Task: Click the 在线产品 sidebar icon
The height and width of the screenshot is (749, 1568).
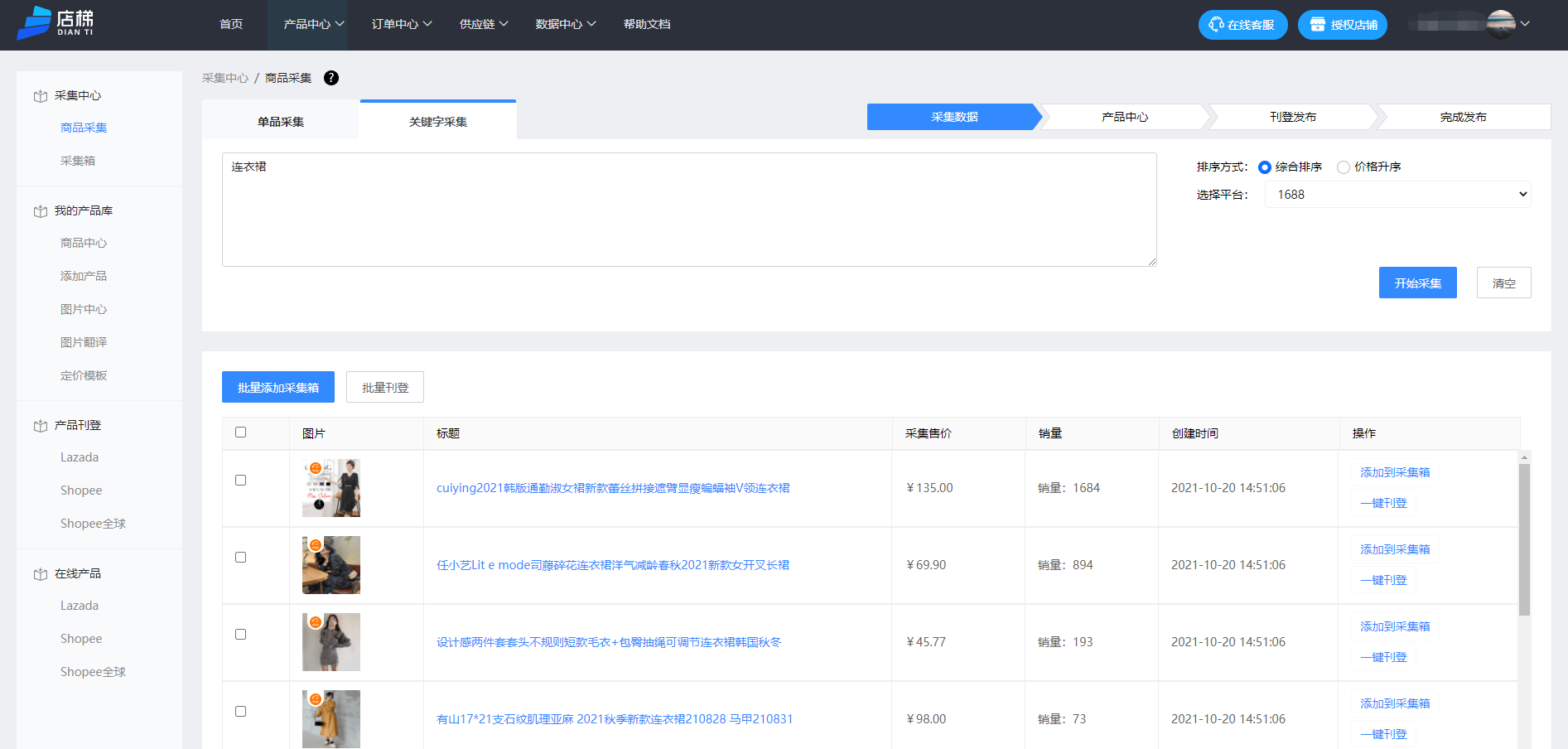Action: click(40, 573)
